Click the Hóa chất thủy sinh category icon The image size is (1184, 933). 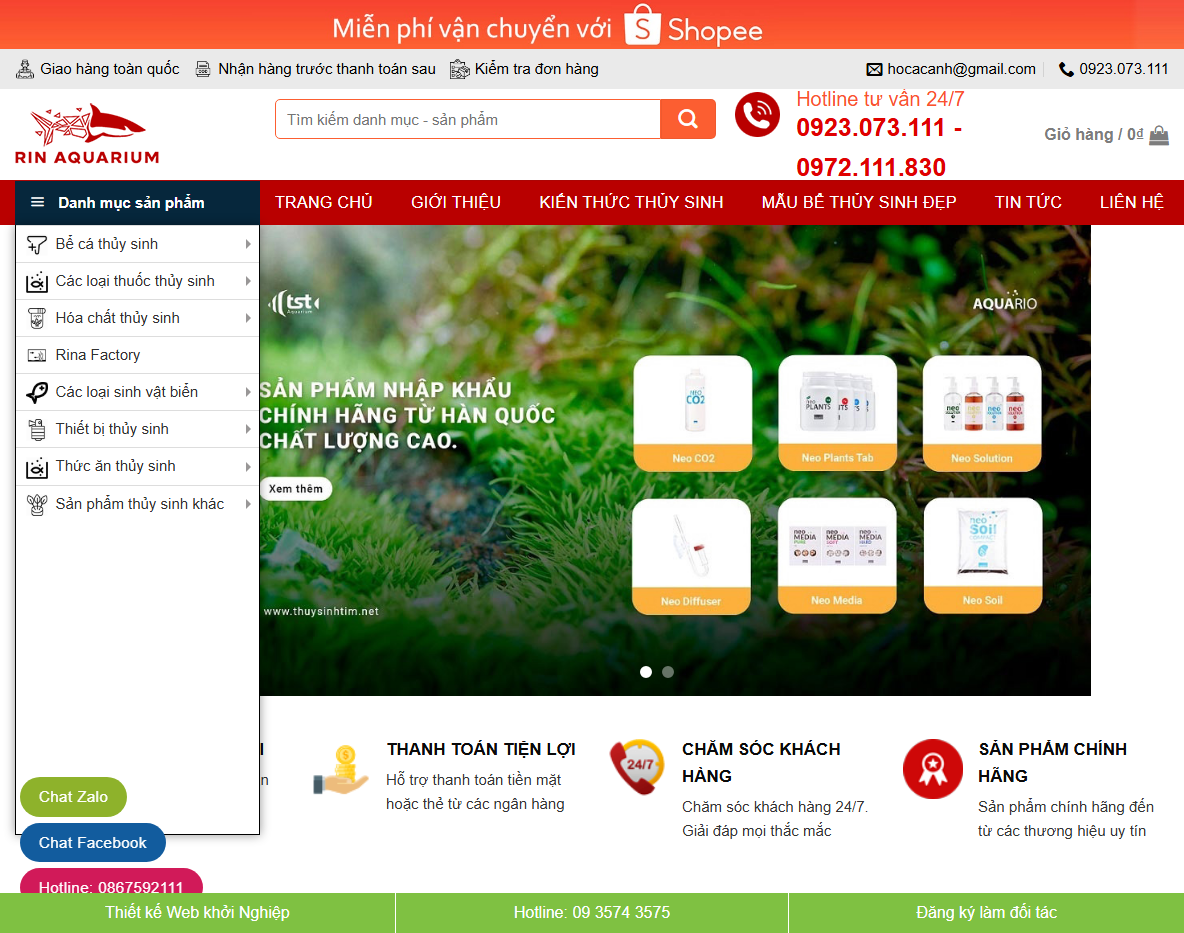point(35,317)
